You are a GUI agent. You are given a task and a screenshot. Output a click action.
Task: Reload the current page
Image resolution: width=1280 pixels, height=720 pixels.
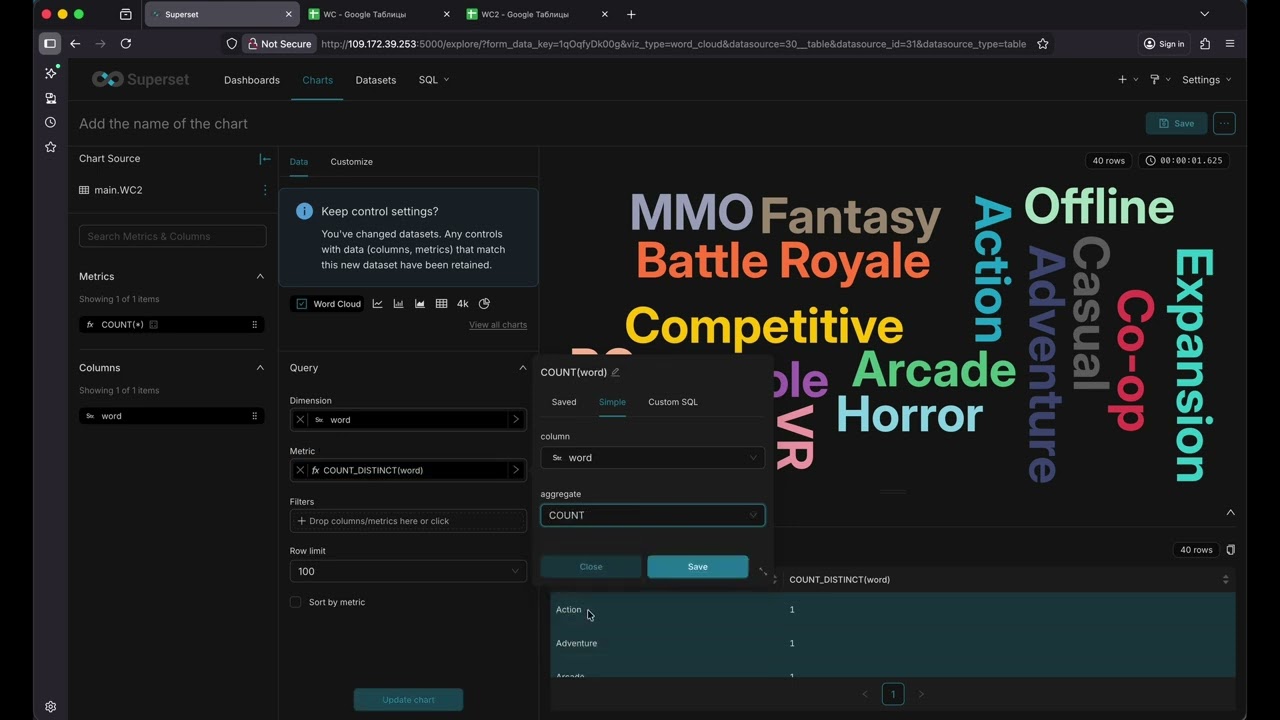point(126,44)
